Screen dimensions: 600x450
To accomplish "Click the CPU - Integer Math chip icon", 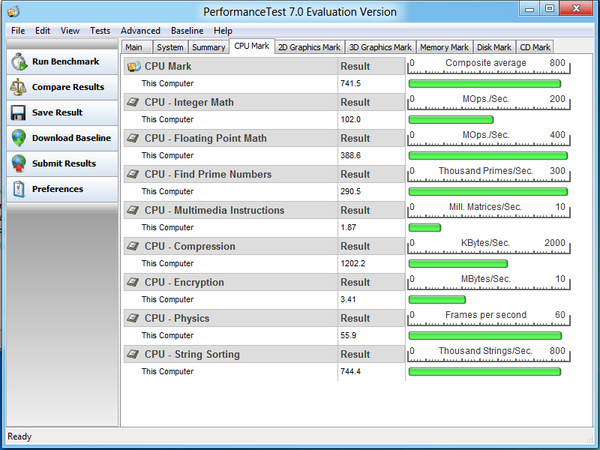I will (x=133, y=102).
